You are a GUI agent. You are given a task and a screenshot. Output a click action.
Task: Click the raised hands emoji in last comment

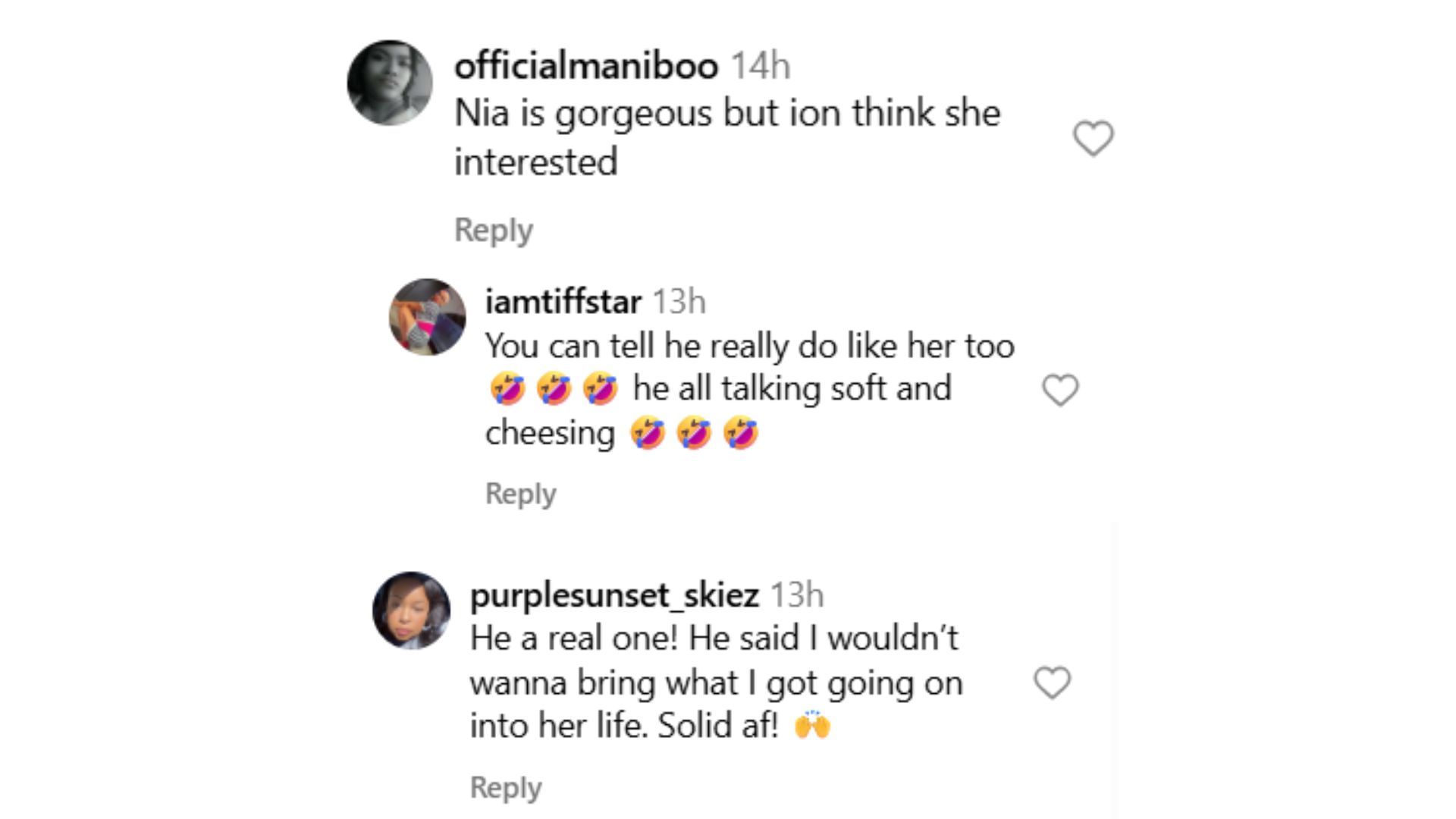click(812, 726)
